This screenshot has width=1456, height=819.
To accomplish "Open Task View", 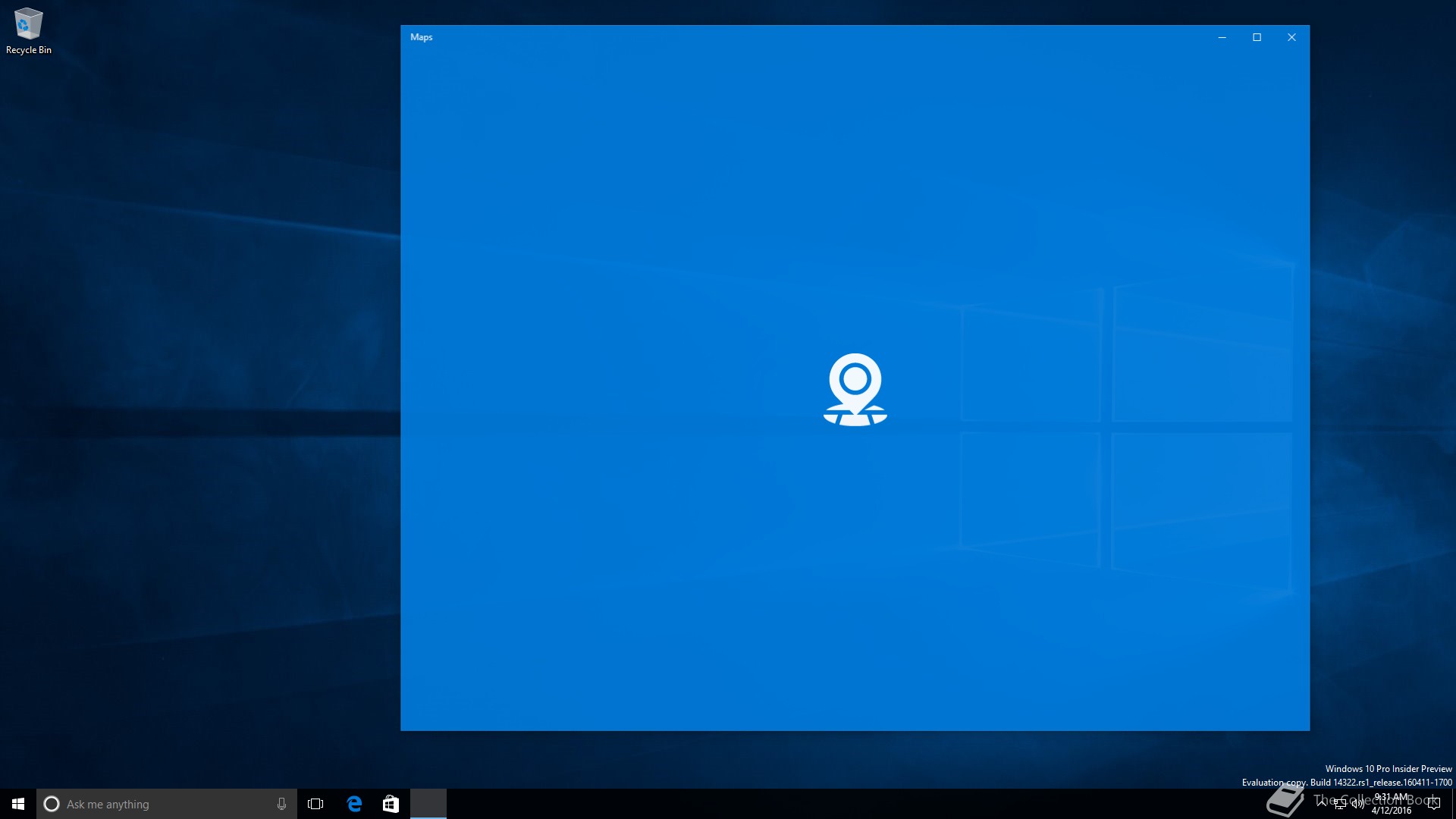I will 315,804.
